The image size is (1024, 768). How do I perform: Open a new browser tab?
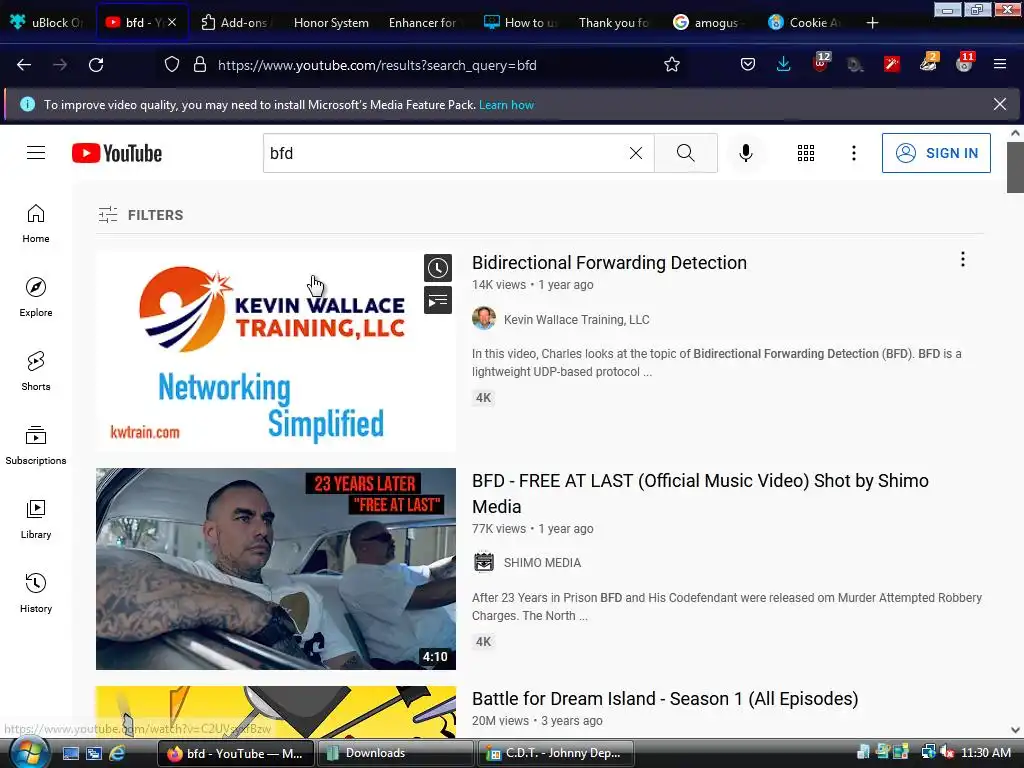[872, 23]
